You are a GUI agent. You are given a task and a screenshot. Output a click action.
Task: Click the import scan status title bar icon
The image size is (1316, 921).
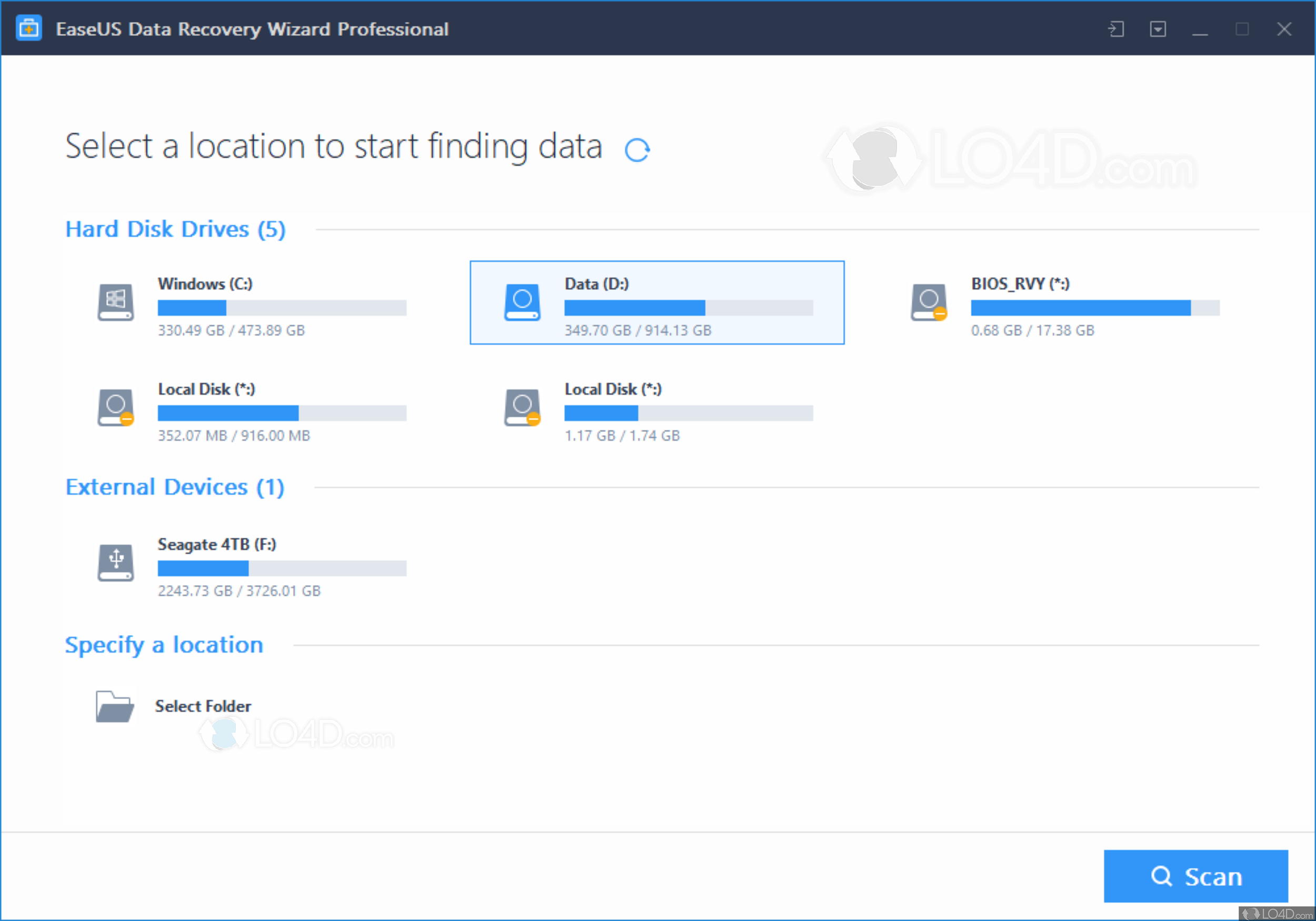(x=1115, y=28)
